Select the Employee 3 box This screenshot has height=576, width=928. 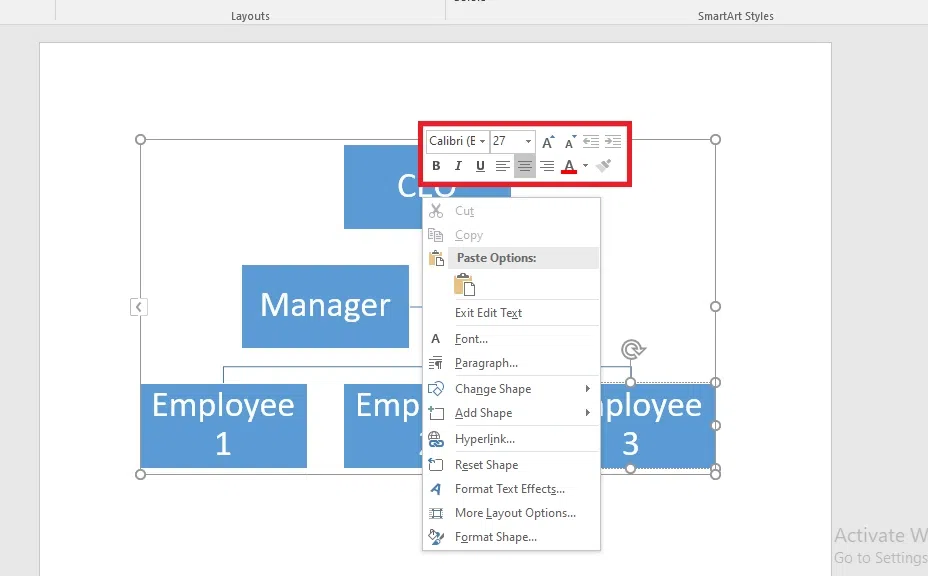pyautogui.click(x=658, y=426)
